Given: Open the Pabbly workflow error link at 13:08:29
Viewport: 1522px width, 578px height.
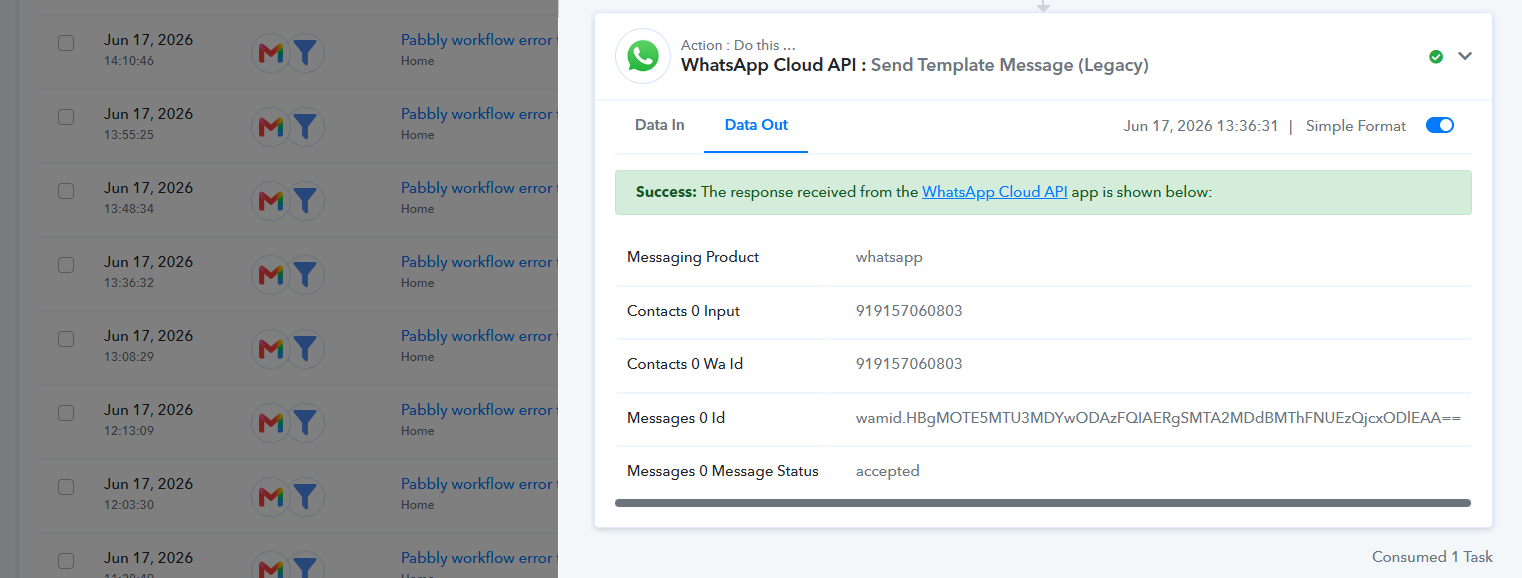Looking at the screenshot, I should pos(479,336).
